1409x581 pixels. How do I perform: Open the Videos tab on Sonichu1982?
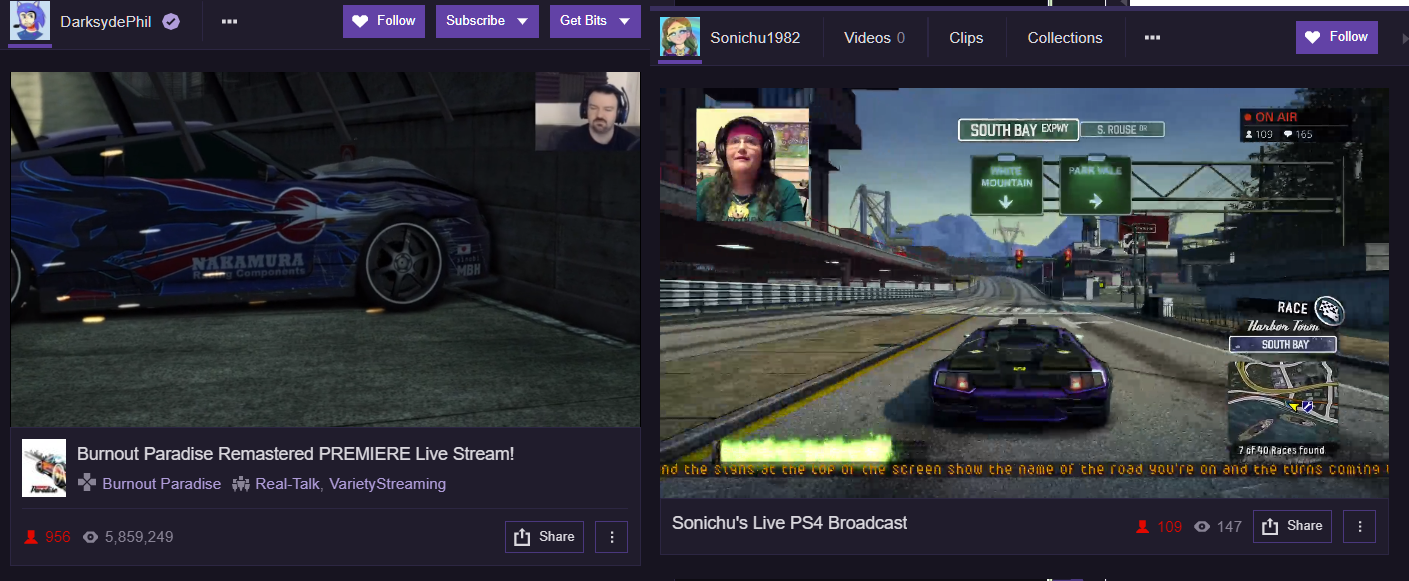875,38
